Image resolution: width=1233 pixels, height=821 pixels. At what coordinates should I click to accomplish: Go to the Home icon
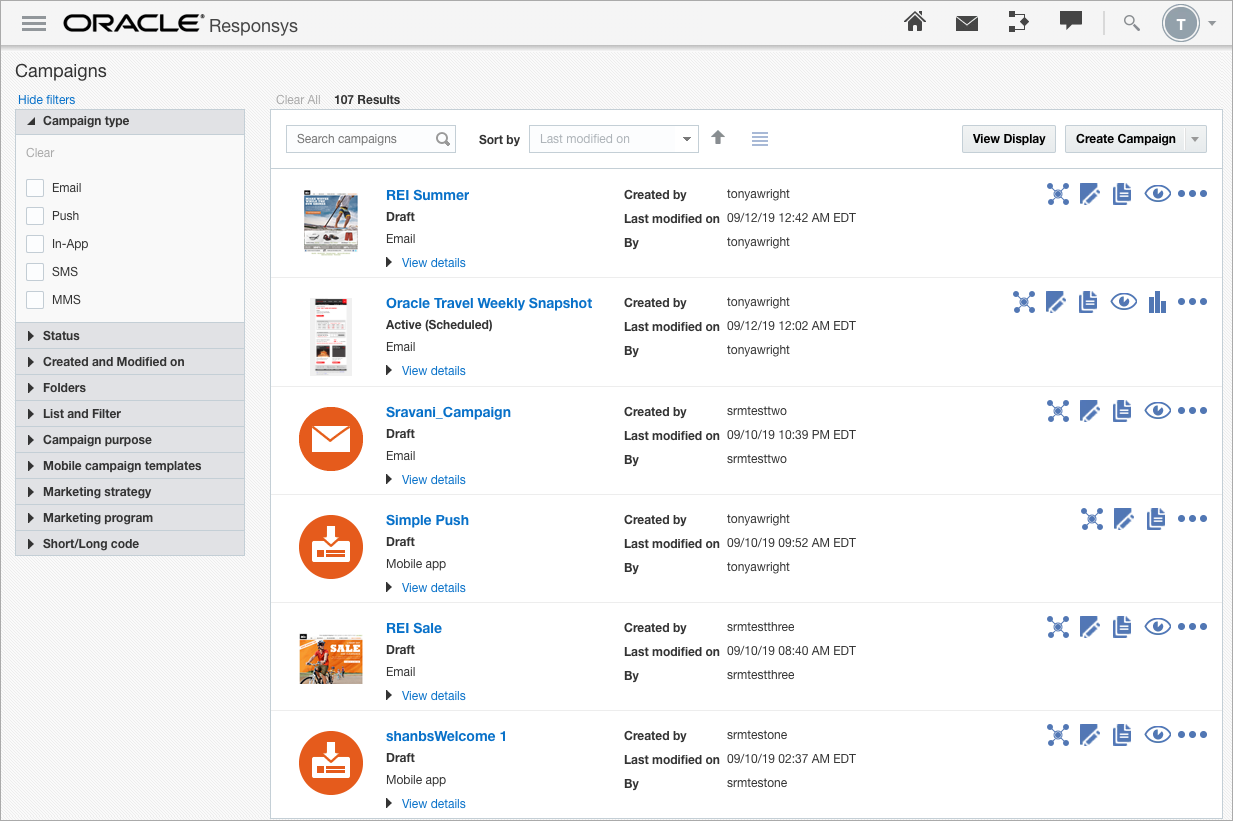[x=914, y=22]
